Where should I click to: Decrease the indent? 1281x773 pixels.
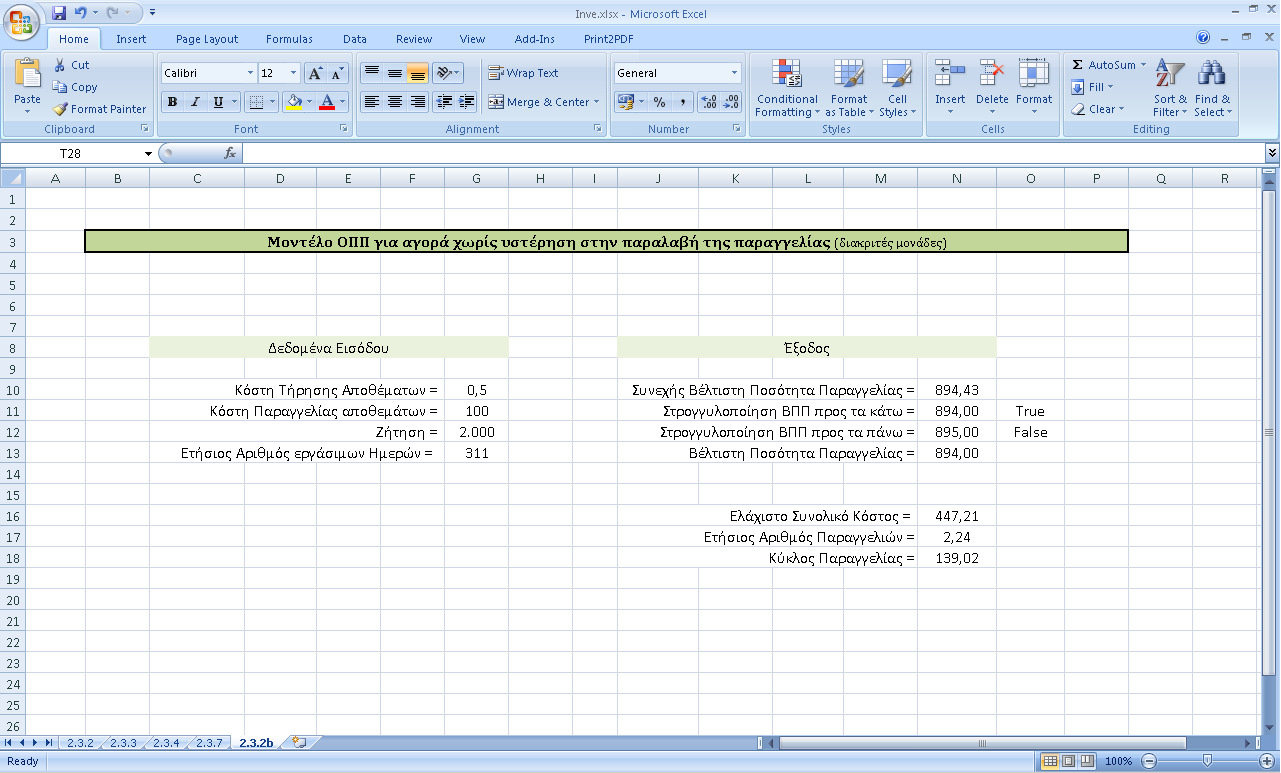(x=444, y=102)
